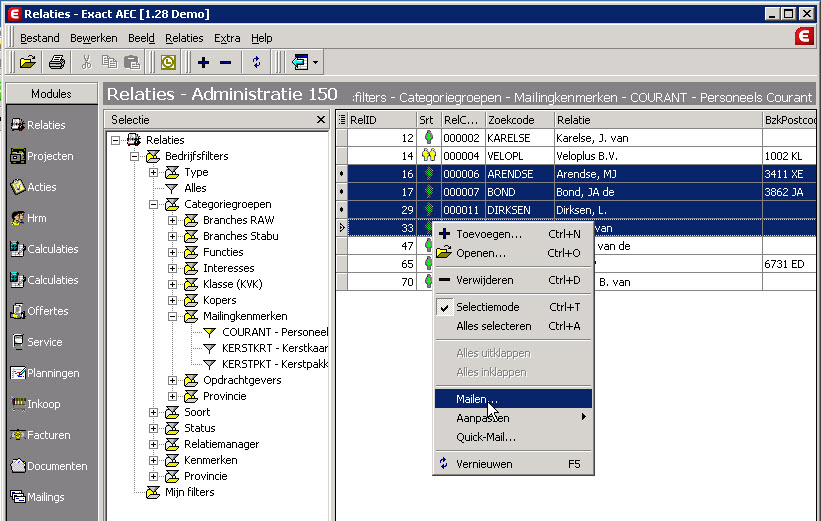Click the plus add toolbar icon
The width and height of the screenshot is (821, 521).
pyautogui.click(x=203, y=63)
